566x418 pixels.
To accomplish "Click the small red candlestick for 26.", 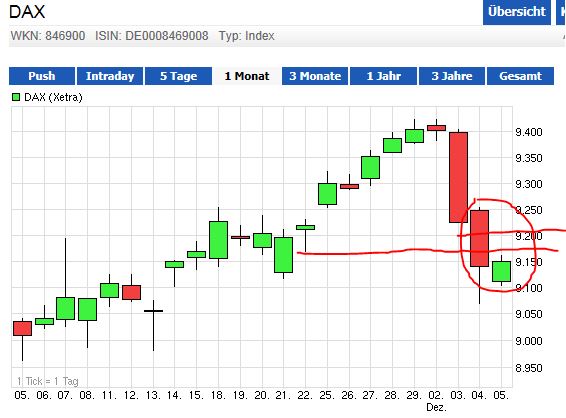I will click(x=349, y=187).
